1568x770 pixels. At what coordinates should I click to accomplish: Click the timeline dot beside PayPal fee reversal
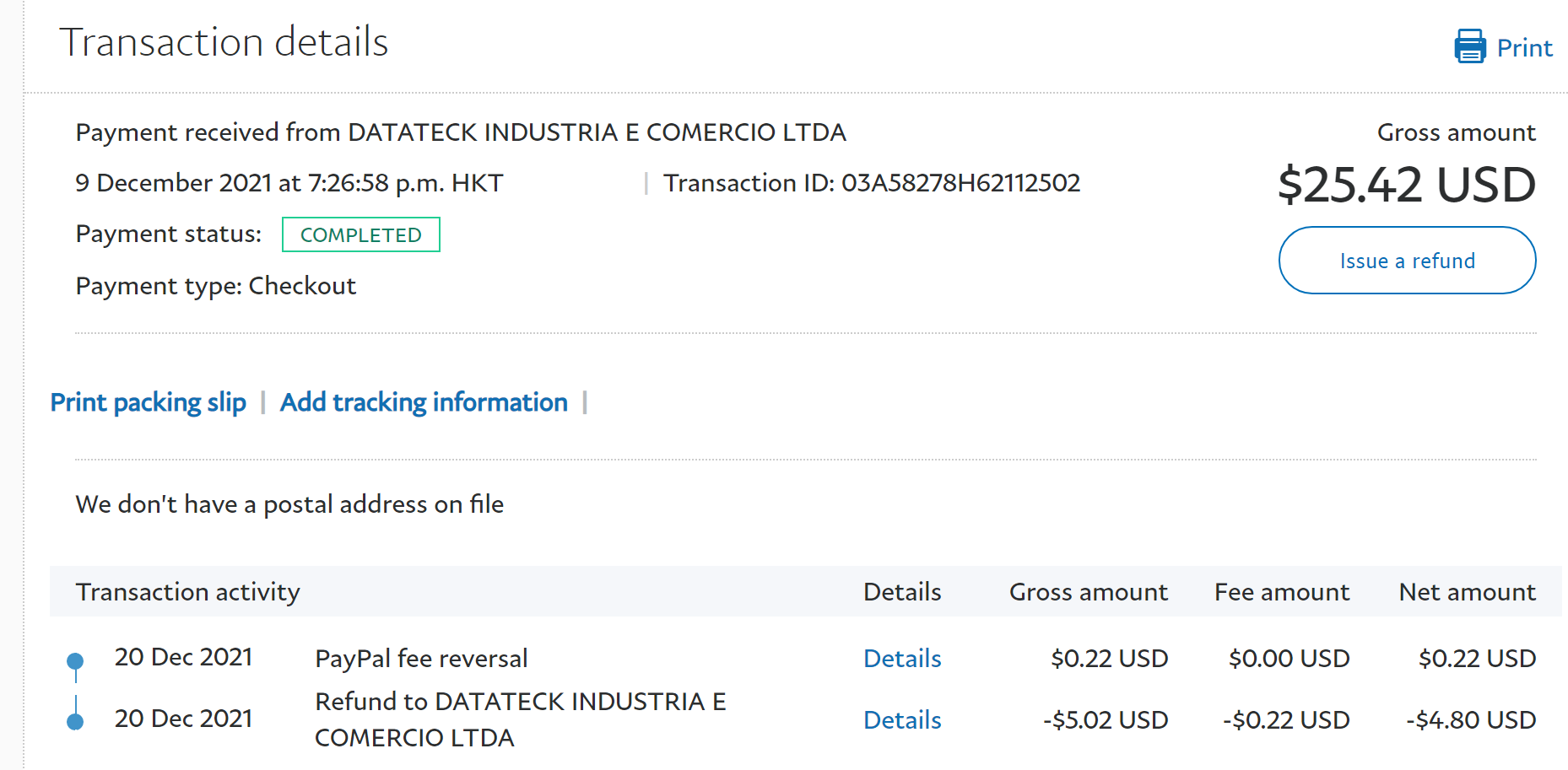tap(75, 660)
